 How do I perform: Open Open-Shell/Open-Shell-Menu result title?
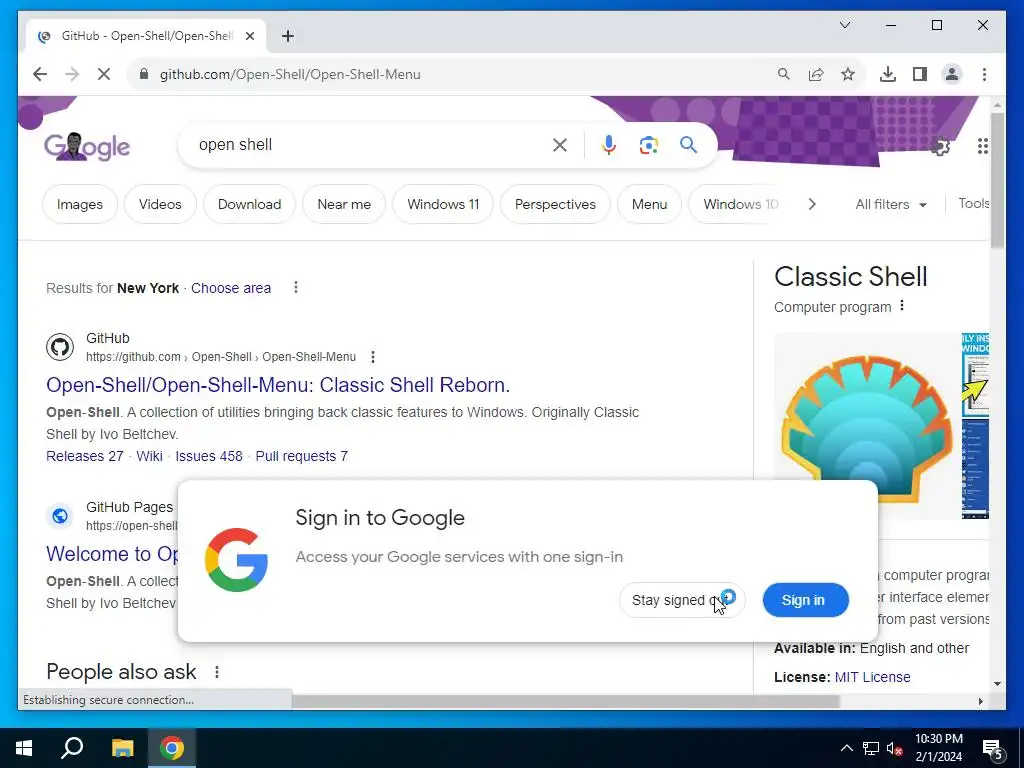(x=278, y=385)
